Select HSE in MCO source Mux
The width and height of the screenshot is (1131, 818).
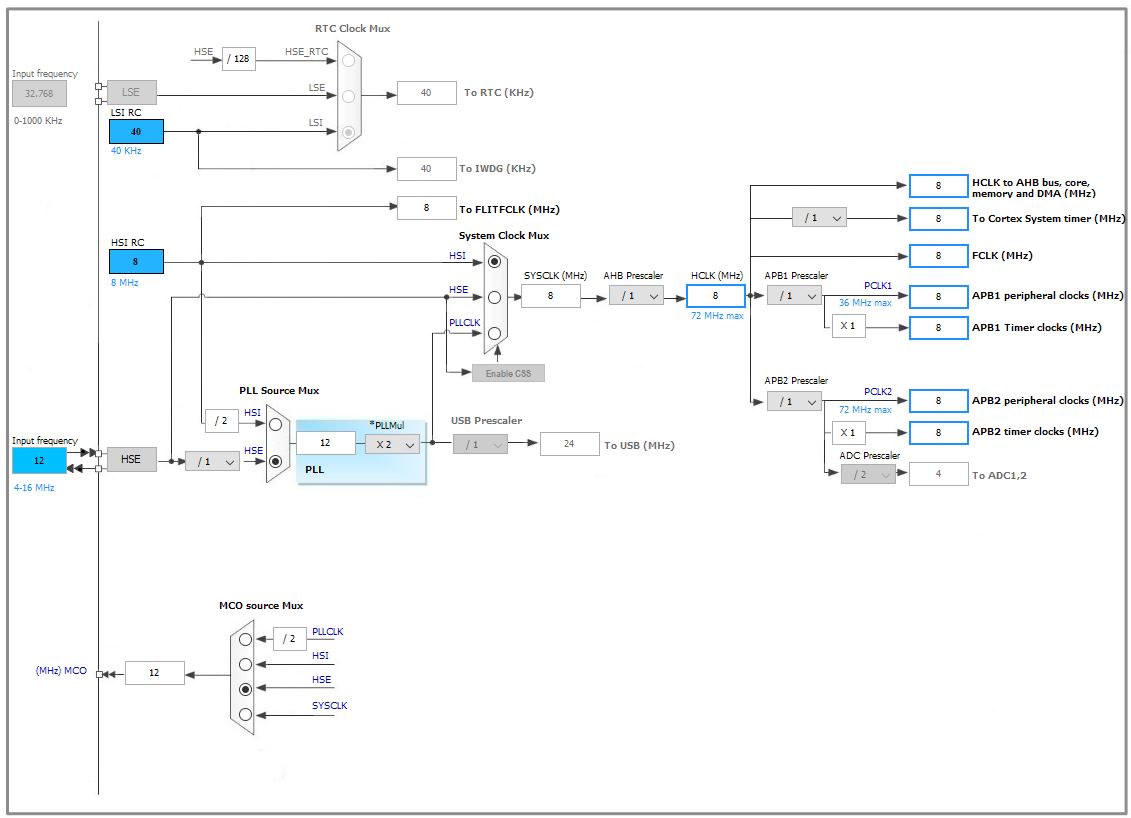(245, 690)
